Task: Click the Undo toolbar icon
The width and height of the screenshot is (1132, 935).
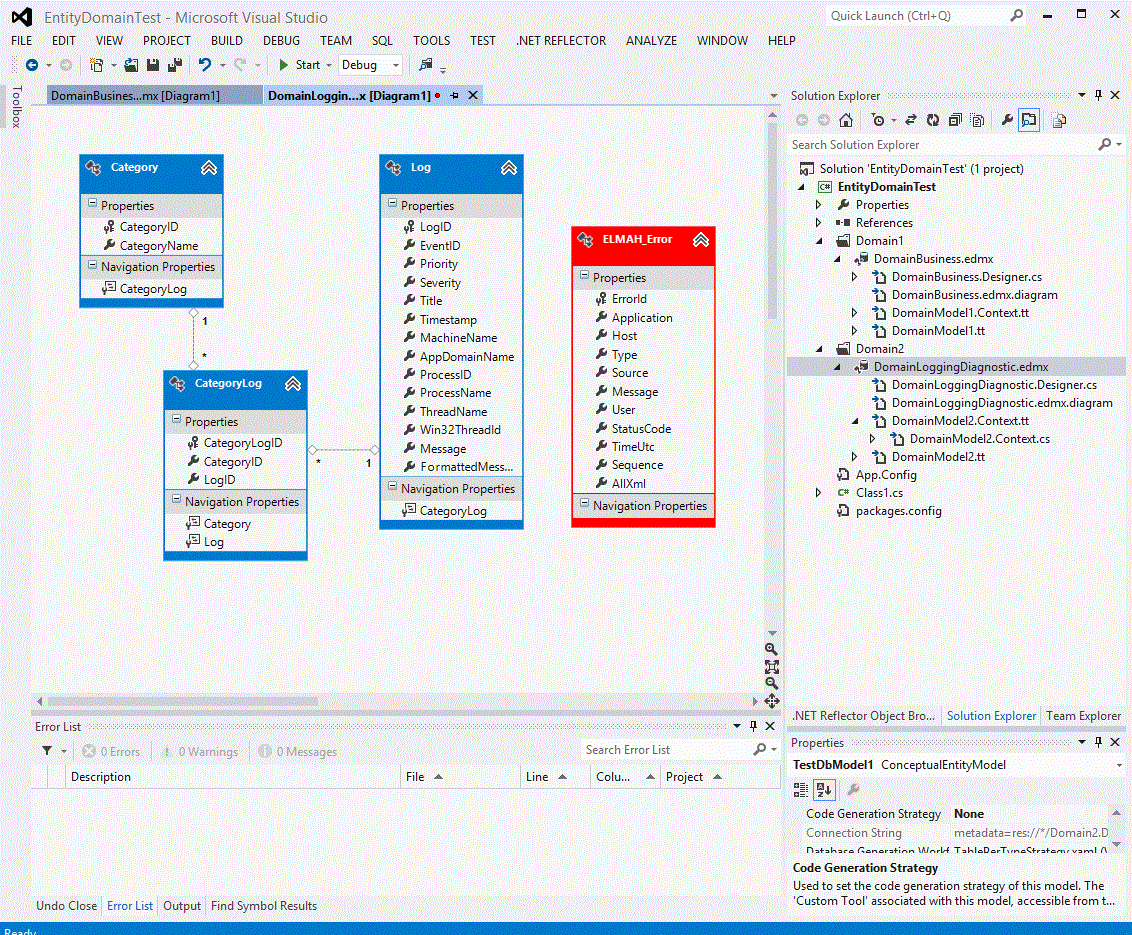Action: [205, 65]
